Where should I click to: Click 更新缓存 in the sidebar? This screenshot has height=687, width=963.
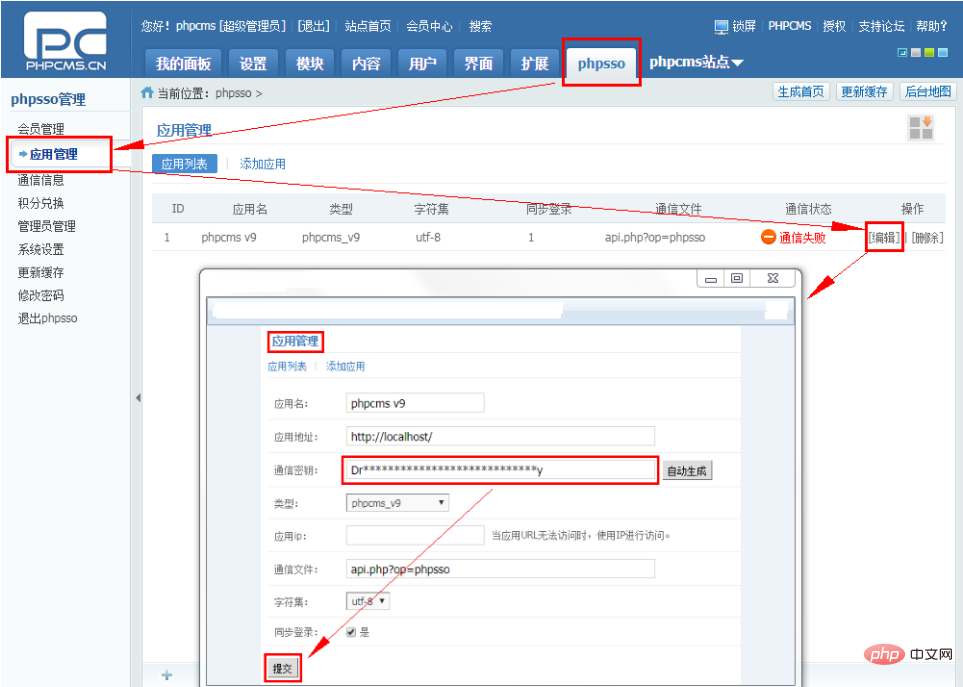click(x=41, y=272)
